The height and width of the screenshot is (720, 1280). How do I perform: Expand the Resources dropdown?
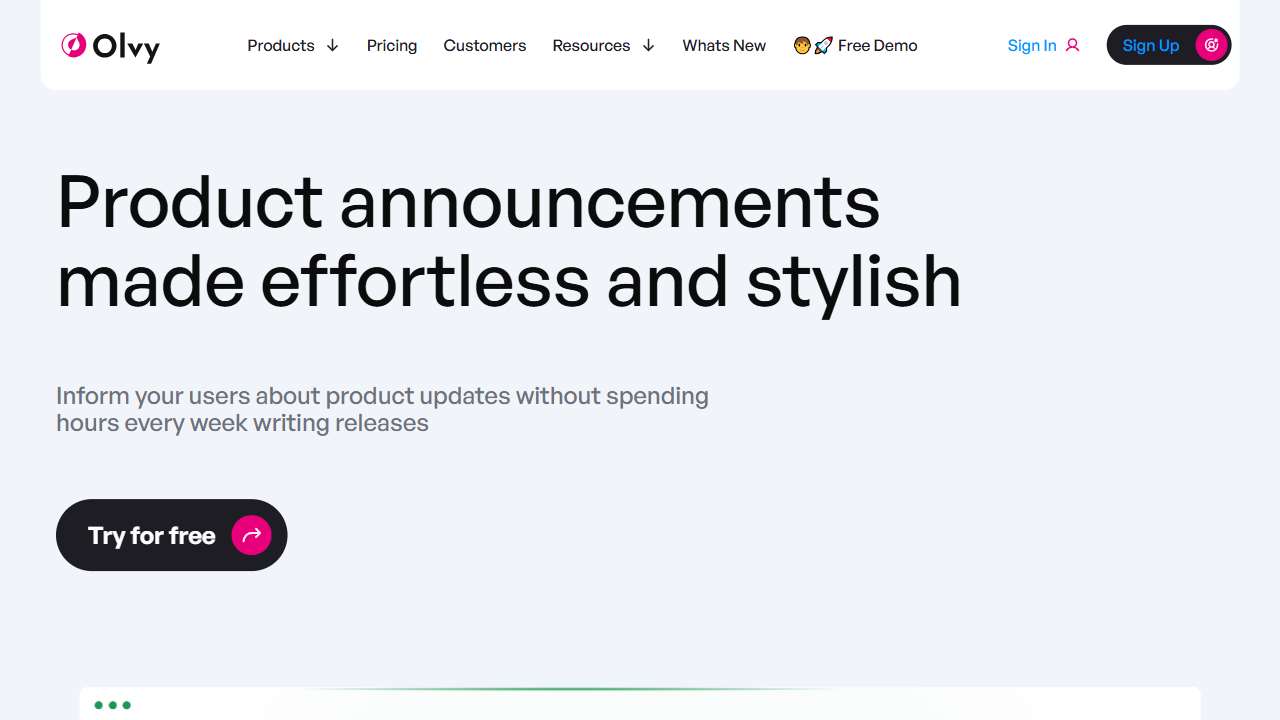coord(591,45)
